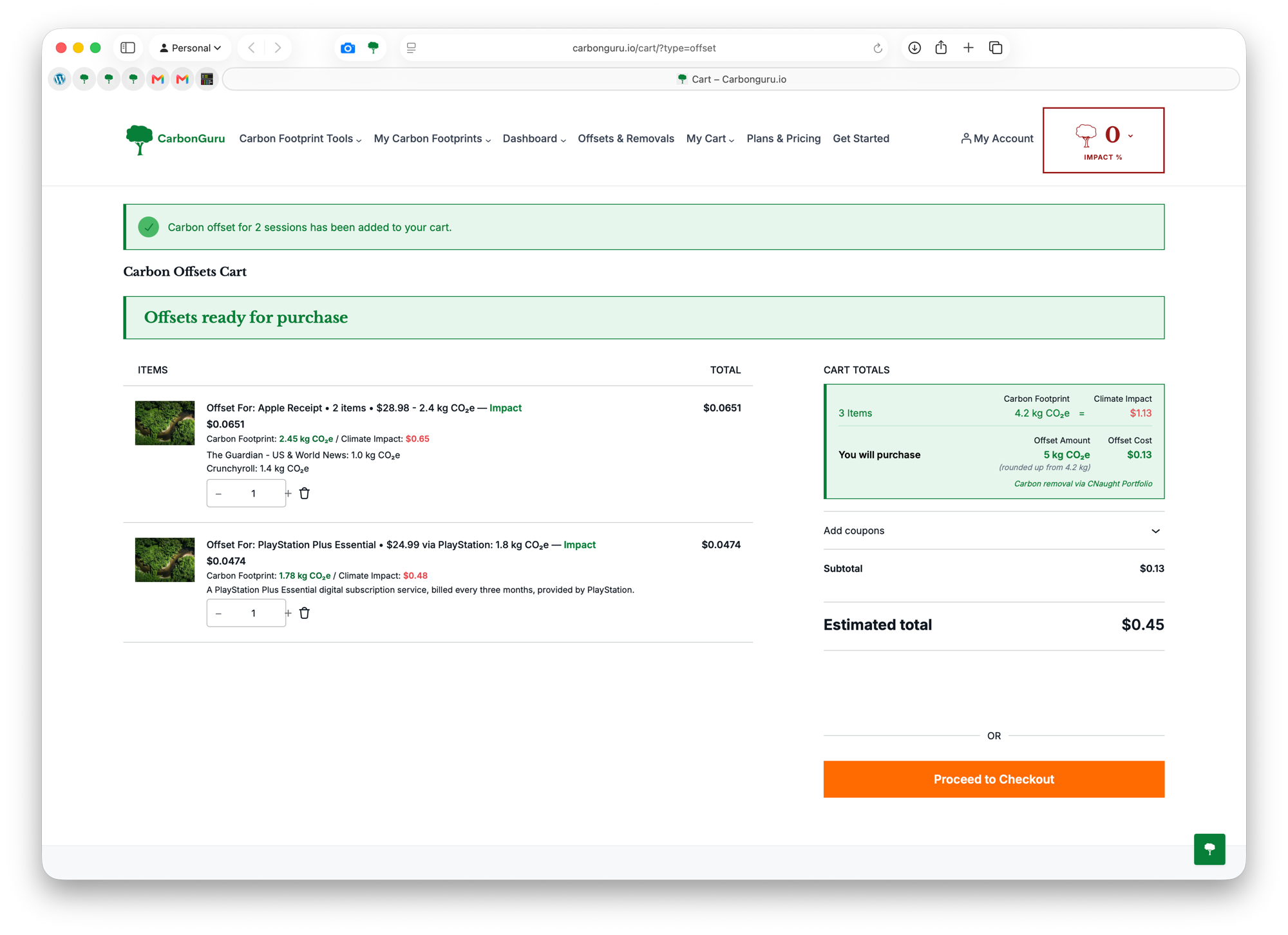Viewport: 1288px width, 935px height.
Task: Click the PlayStation Plus offset thumbnail
Action: 165,560
